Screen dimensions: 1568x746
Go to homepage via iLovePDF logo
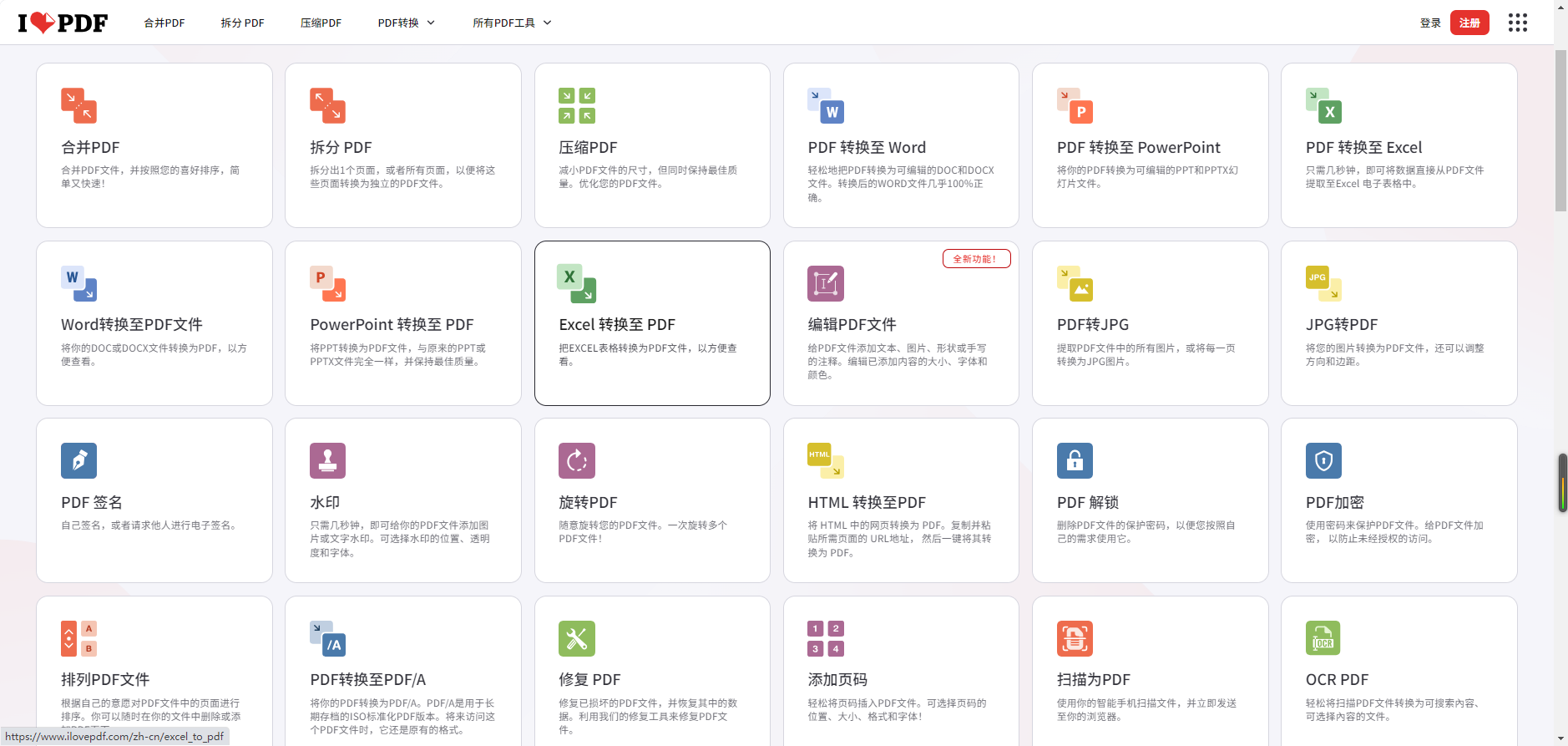pos(63,23)
